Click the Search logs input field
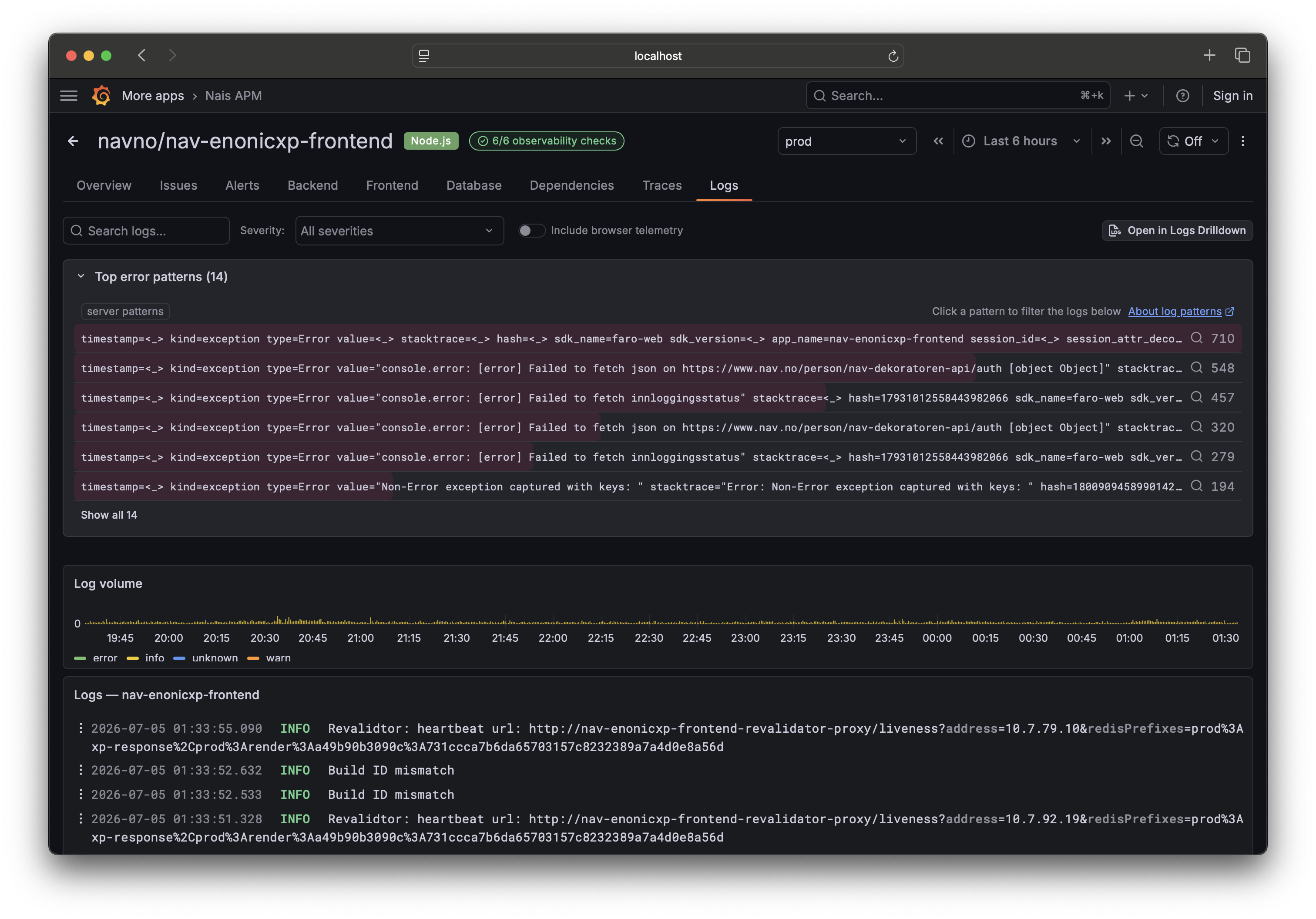The image size is (1316, 919). [x=146, y=231]
